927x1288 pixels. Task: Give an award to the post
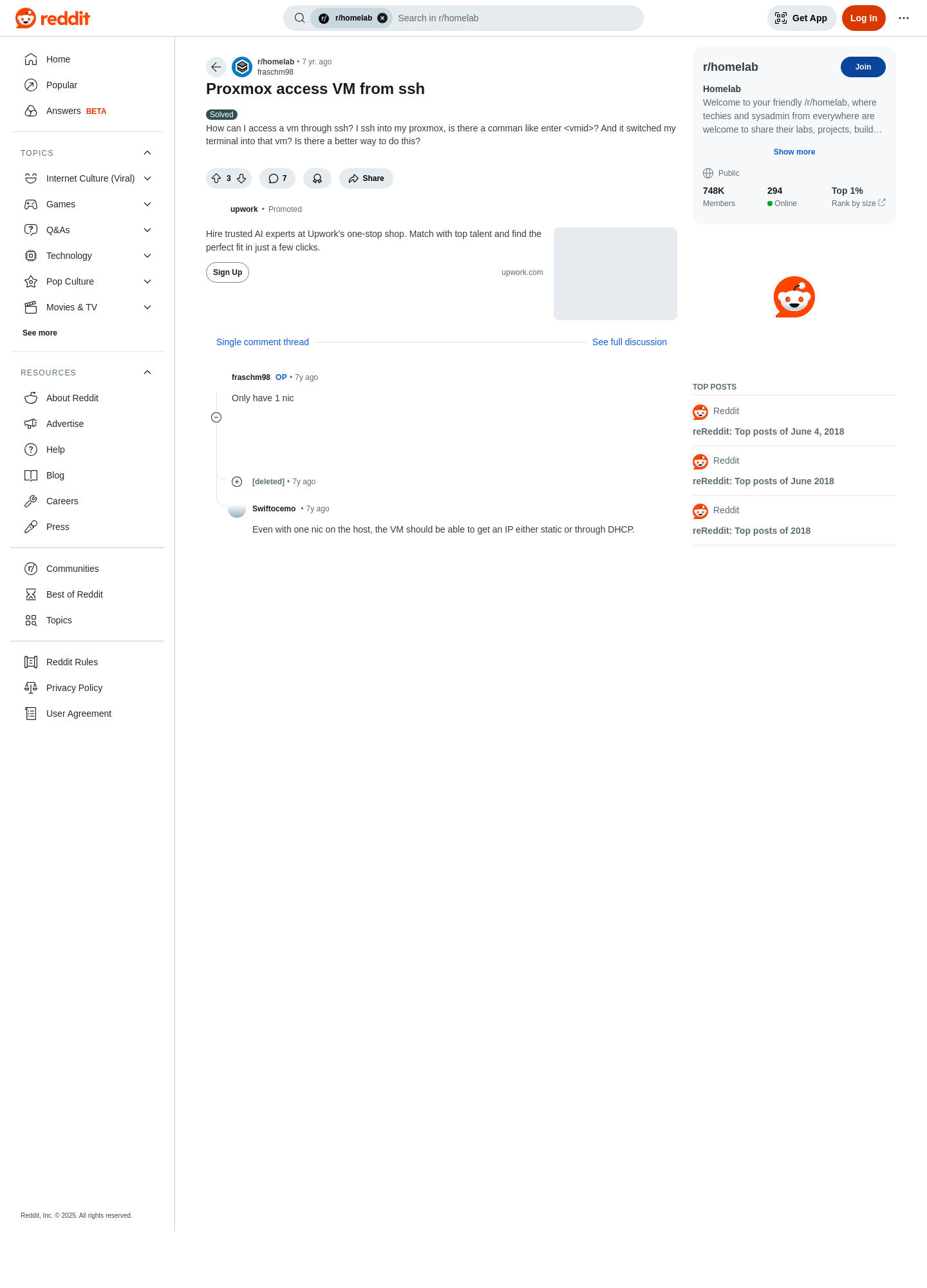tap(317, 178)
